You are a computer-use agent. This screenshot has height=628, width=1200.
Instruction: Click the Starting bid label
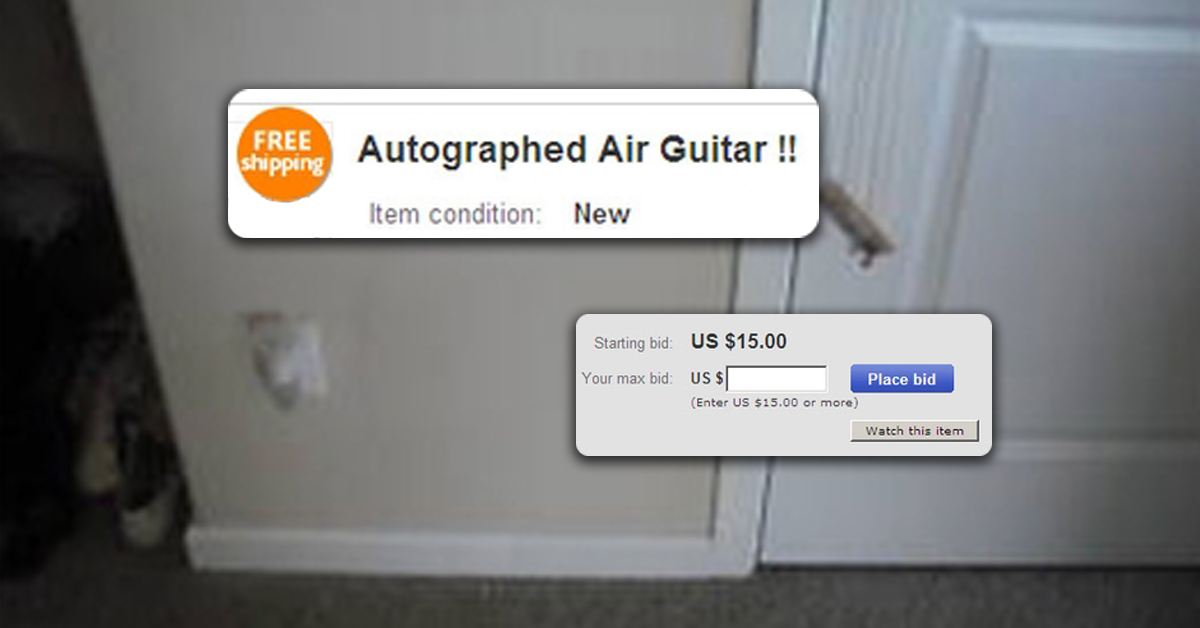pos(633,343)
